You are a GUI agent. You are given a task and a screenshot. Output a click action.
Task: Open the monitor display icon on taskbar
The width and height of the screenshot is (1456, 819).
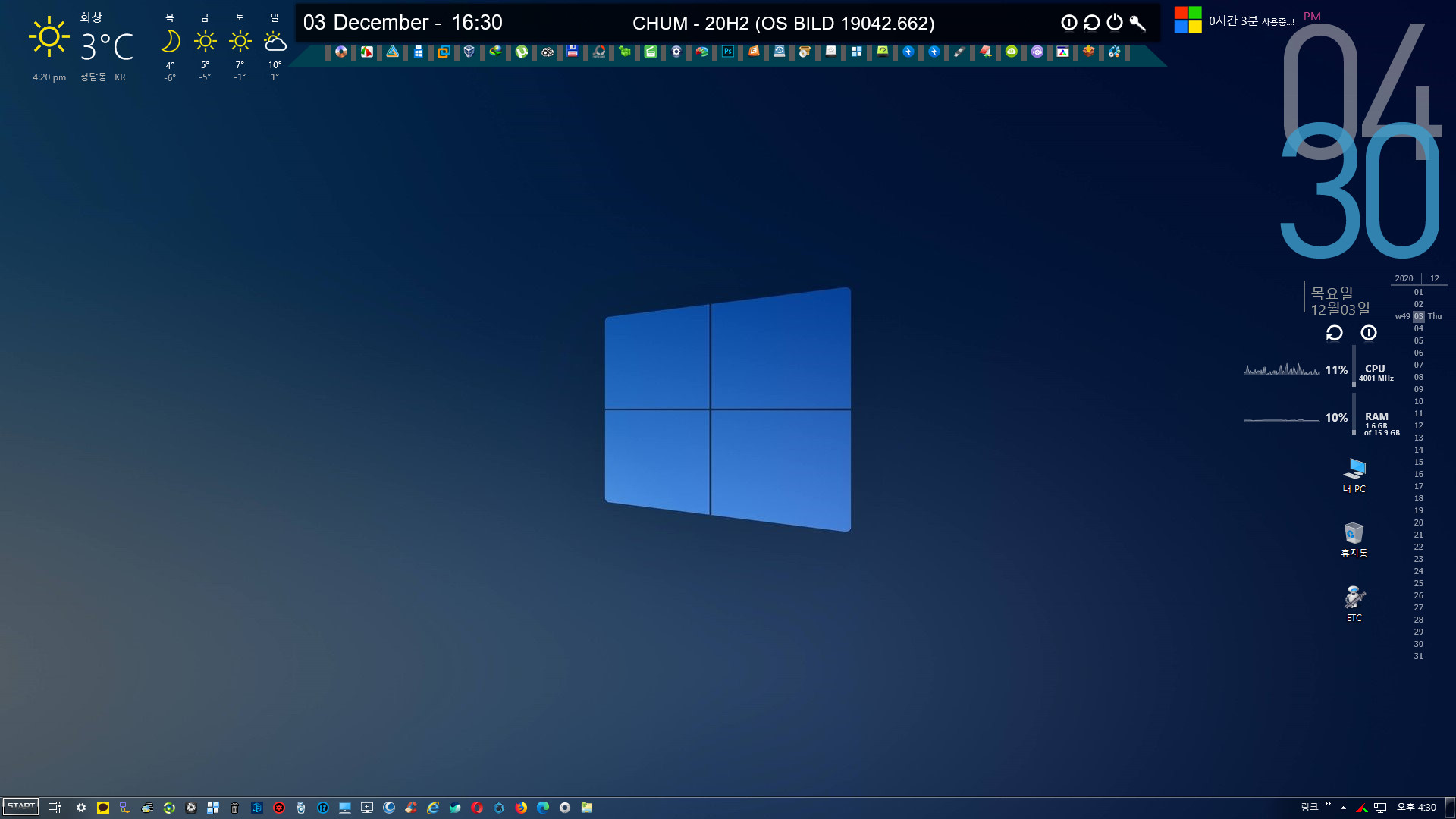pos(345,808)
